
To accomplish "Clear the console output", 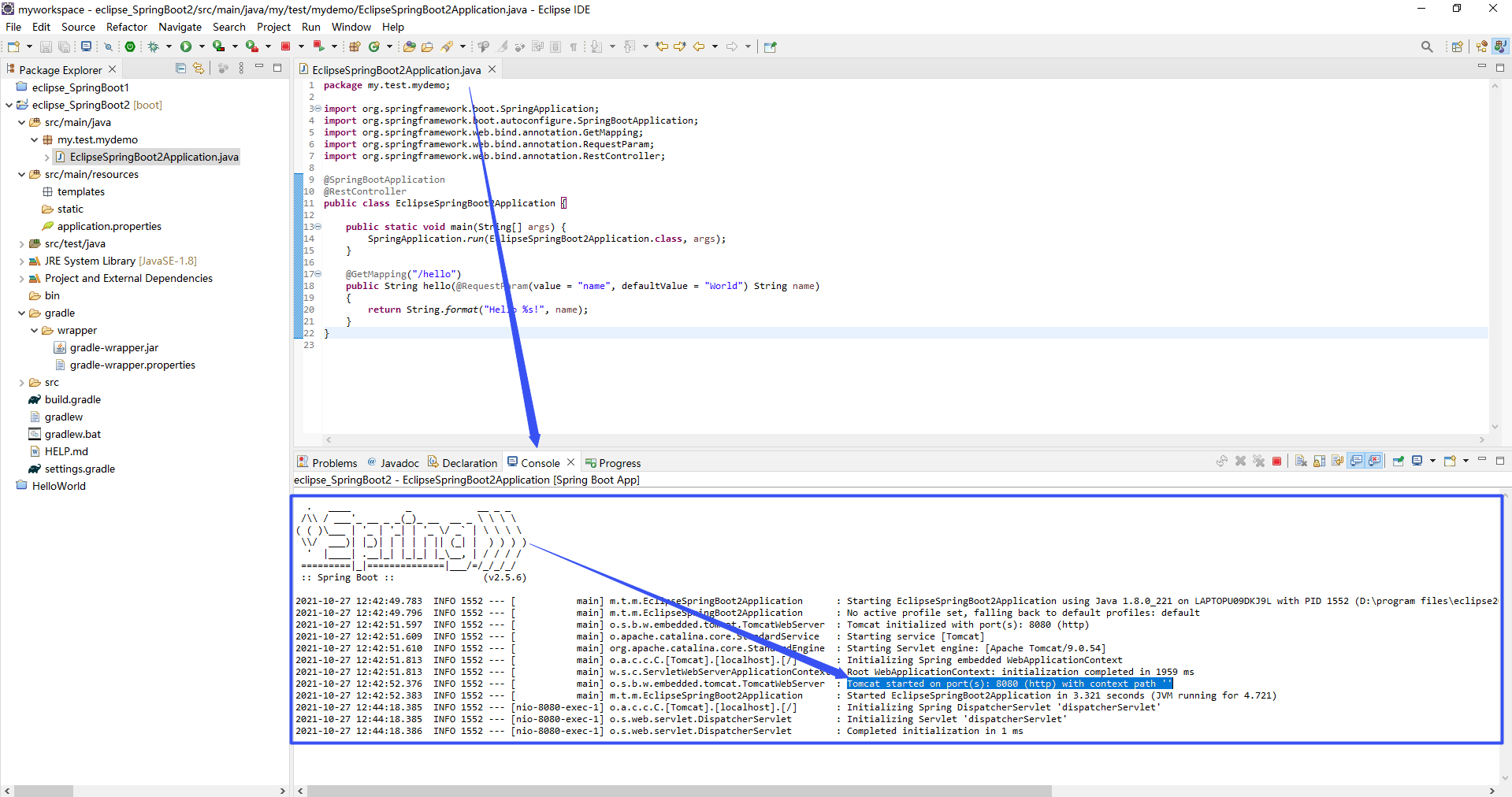I will click(1301, 462).
